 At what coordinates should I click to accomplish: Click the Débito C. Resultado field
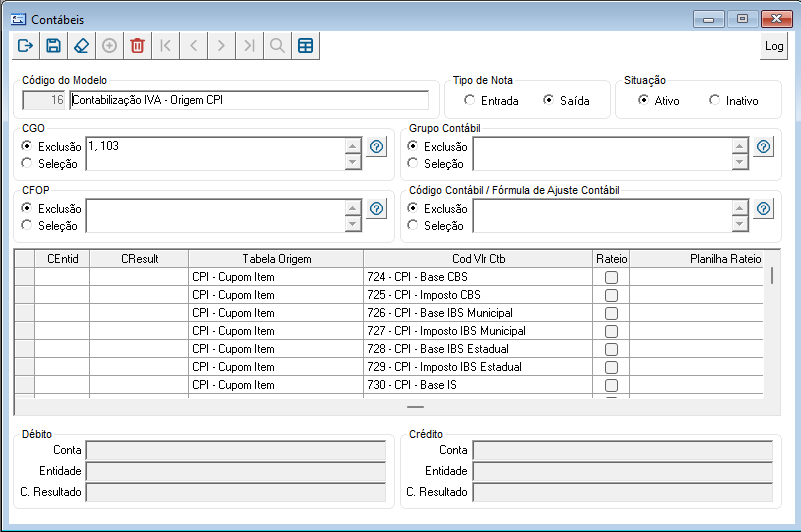pos(235,492)
